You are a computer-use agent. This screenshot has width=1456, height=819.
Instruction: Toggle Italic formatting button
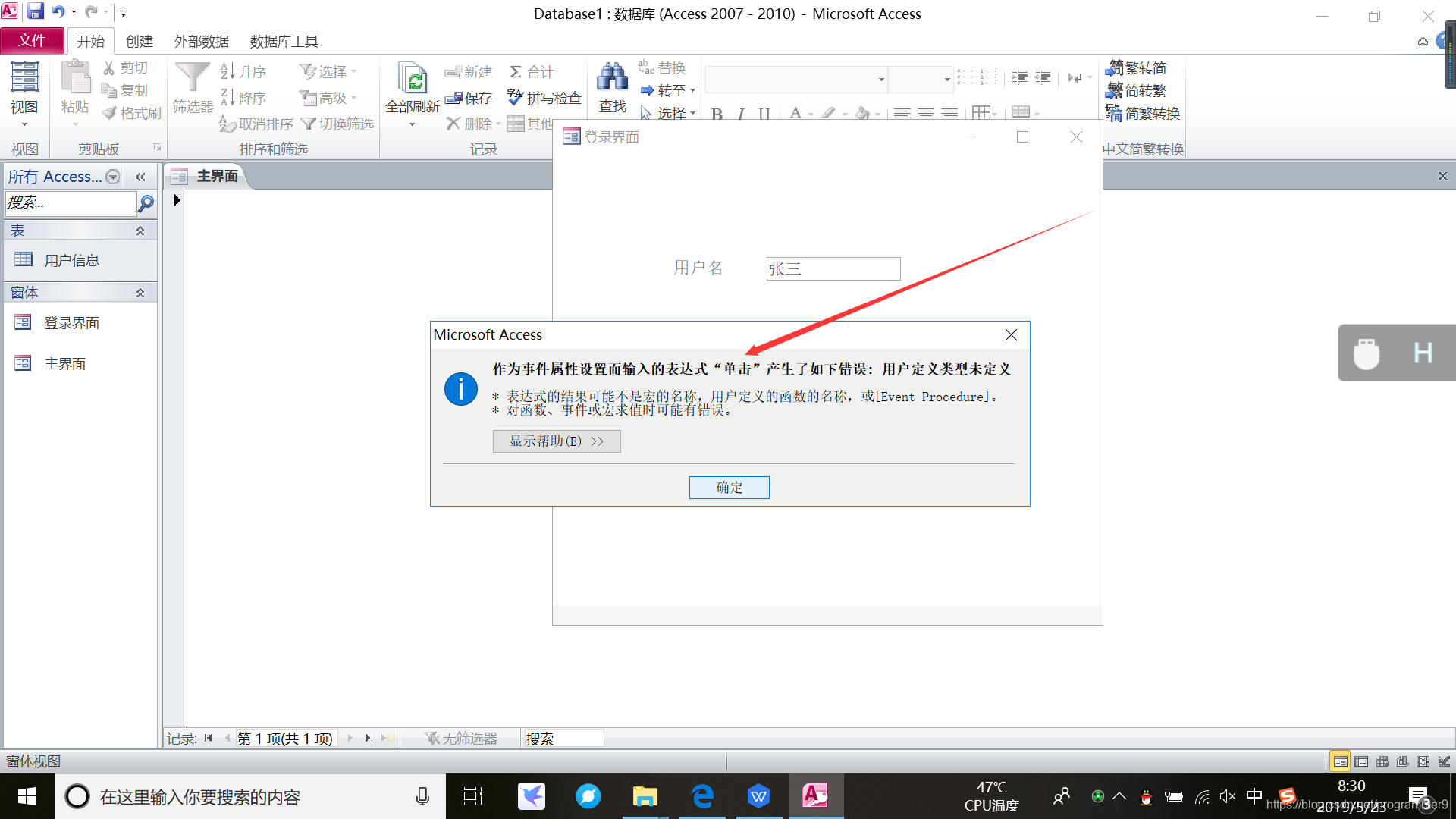tap(741, 114)
